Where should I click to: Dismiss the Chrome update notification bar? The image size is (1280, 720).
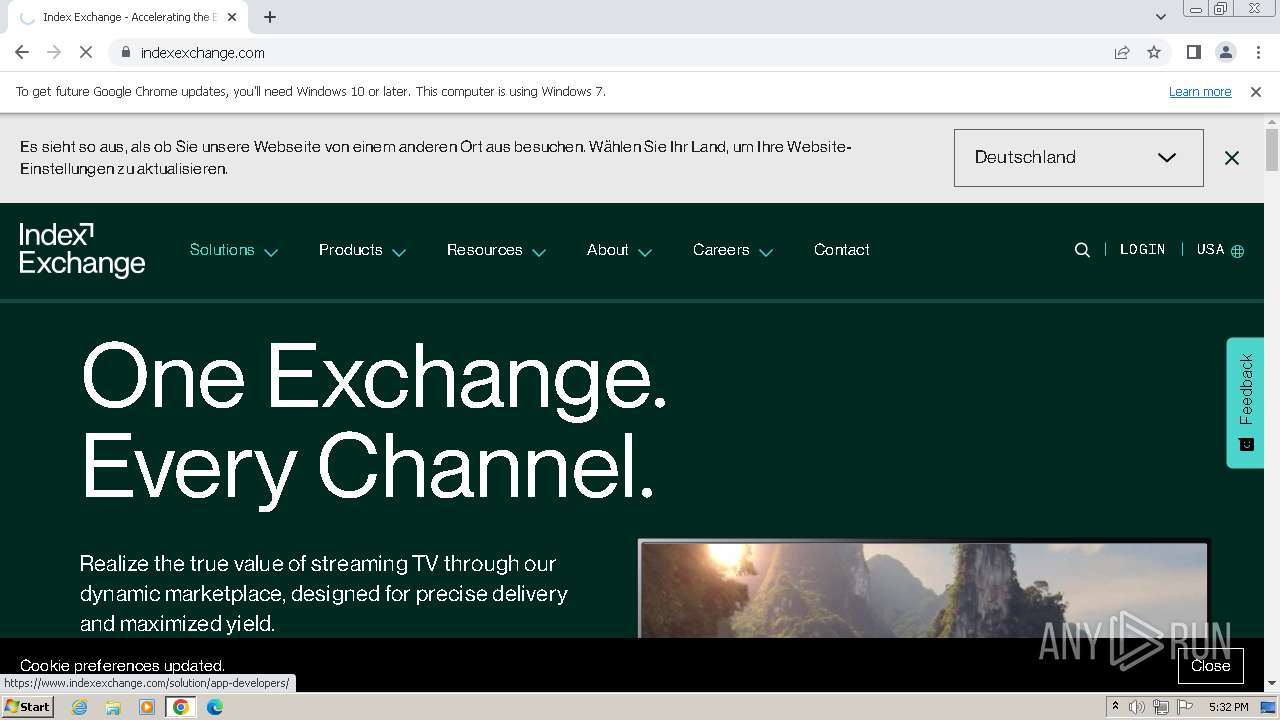coord(1256,91)
